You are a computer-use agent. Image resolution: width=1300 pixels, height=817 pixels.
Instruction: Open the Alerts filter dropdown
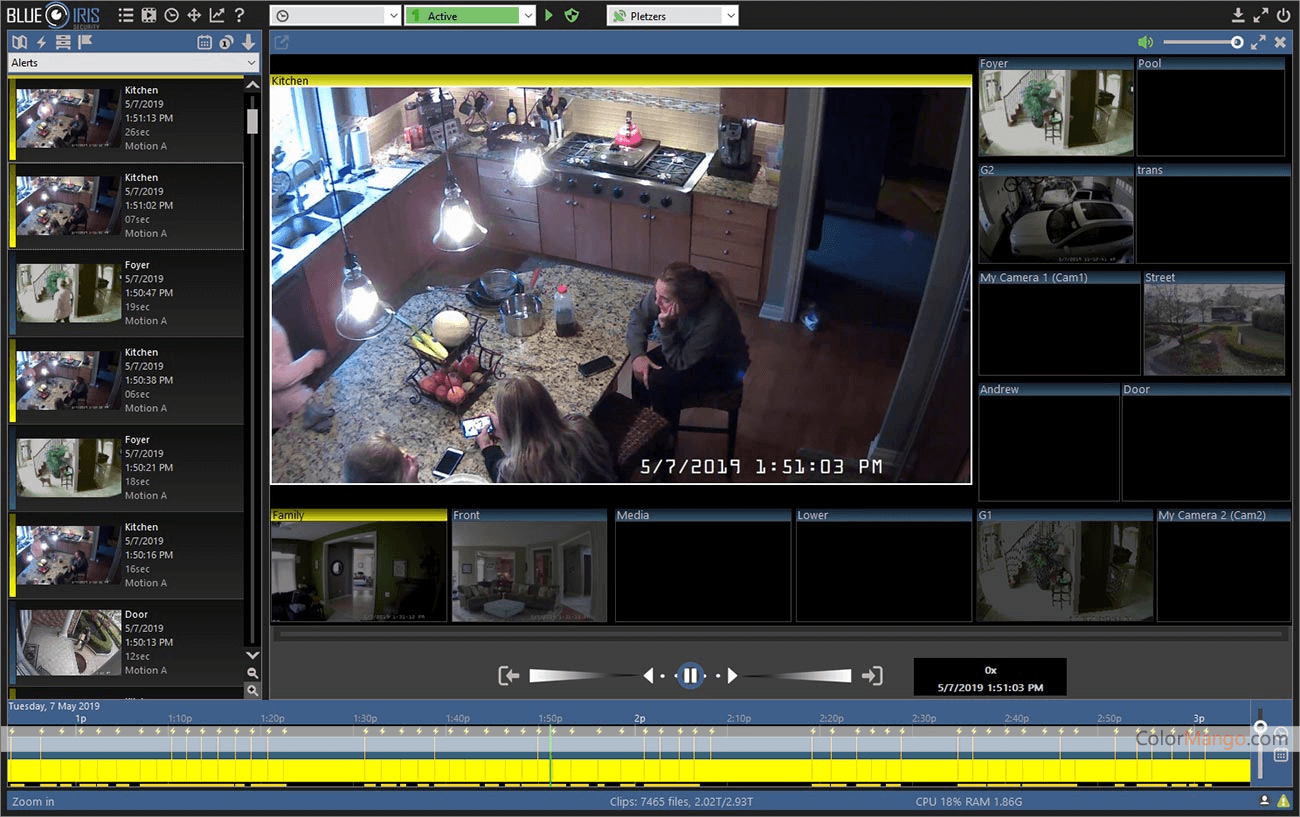pyautogui.click(x=133, y=62)
